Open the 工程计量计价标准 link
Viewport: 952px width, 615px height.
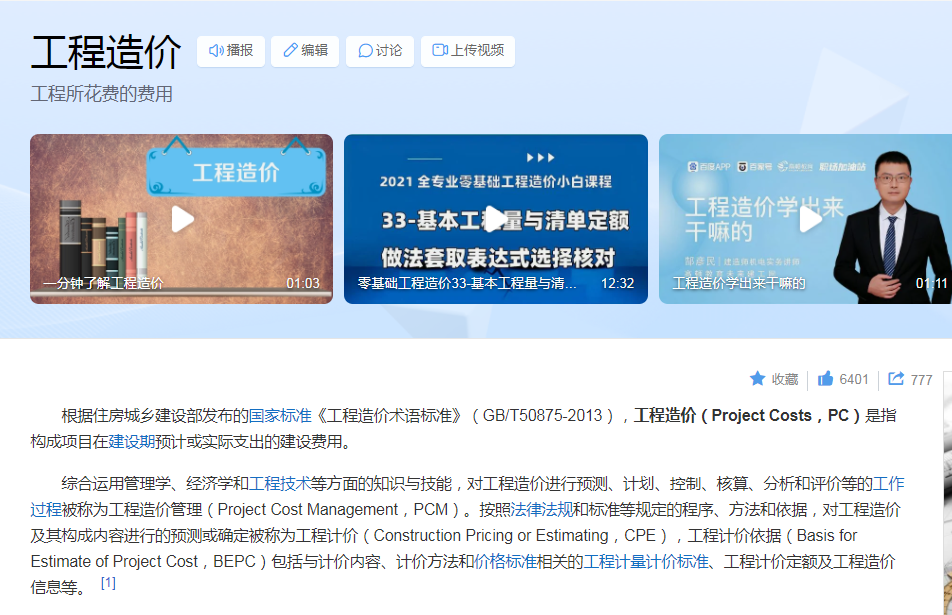tap(646, 562)
